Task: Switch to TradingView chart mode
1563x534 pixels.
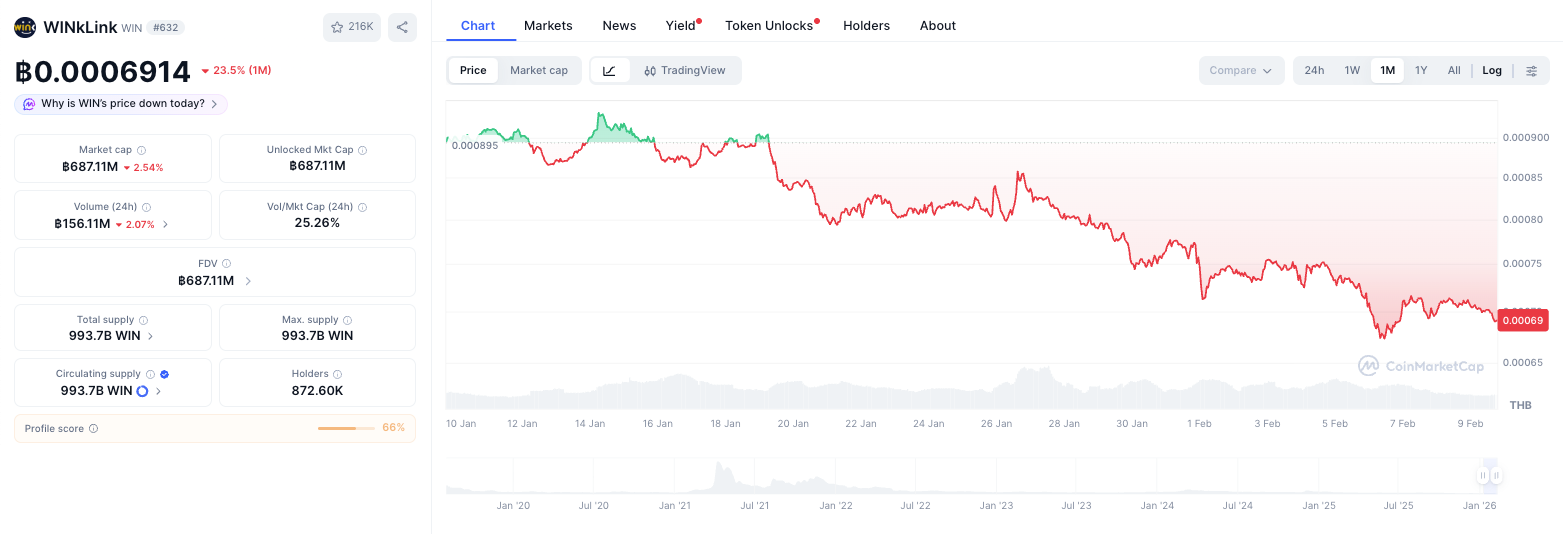Action: (x=685, y=70)
